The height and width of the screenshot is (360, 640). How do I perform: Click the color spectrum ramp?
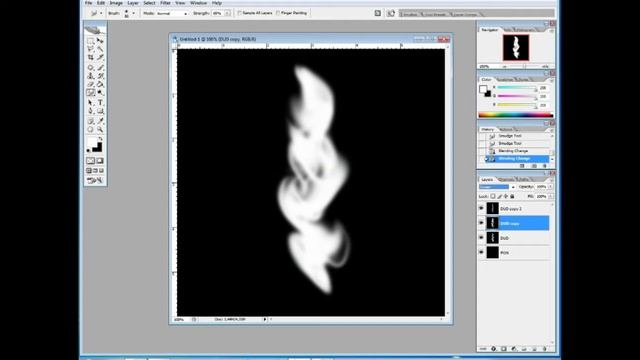tap(516, 115)
